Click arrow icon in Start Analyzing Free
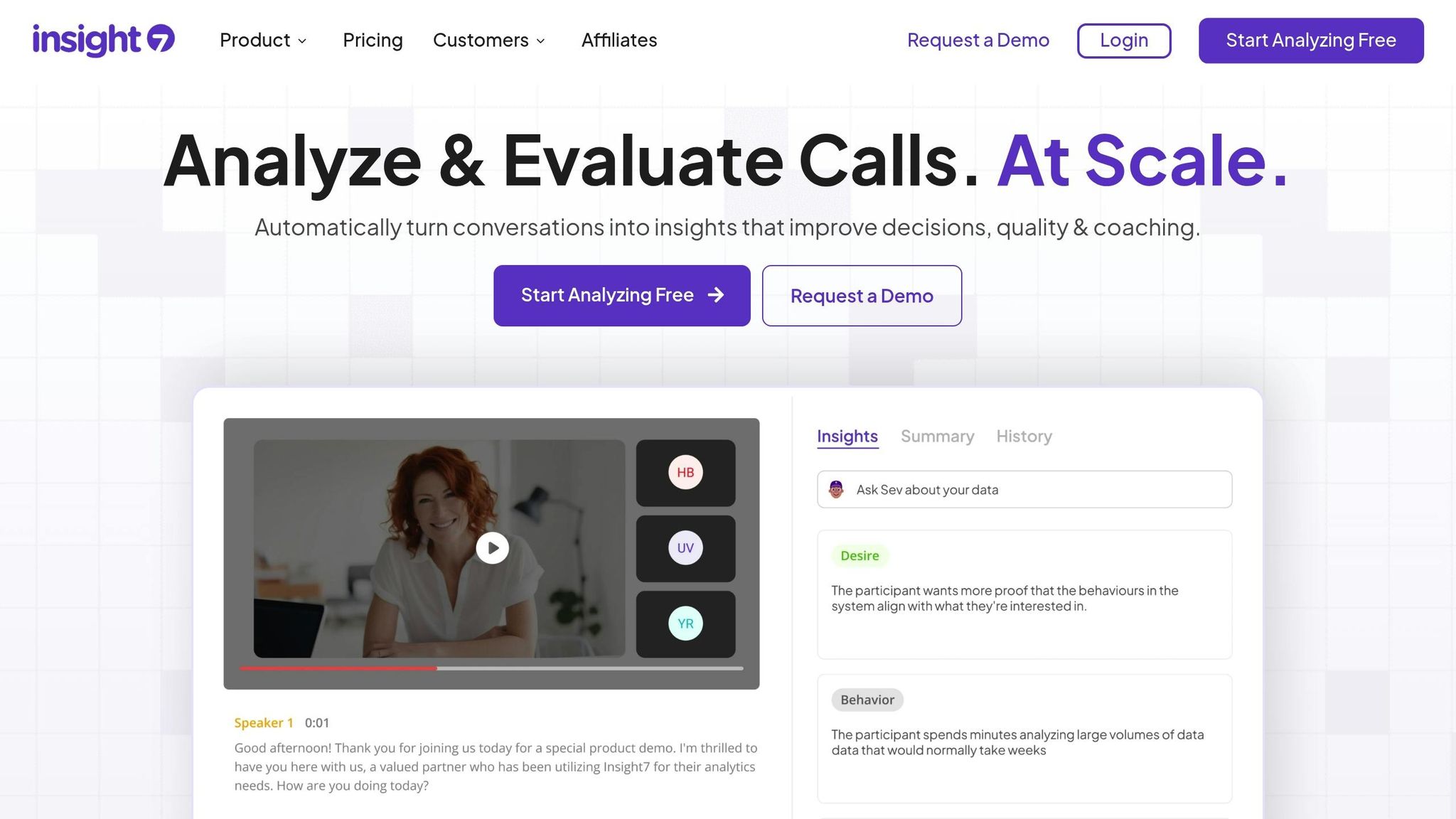This screenshot has height=819, width=1456. tap(716, 295)
